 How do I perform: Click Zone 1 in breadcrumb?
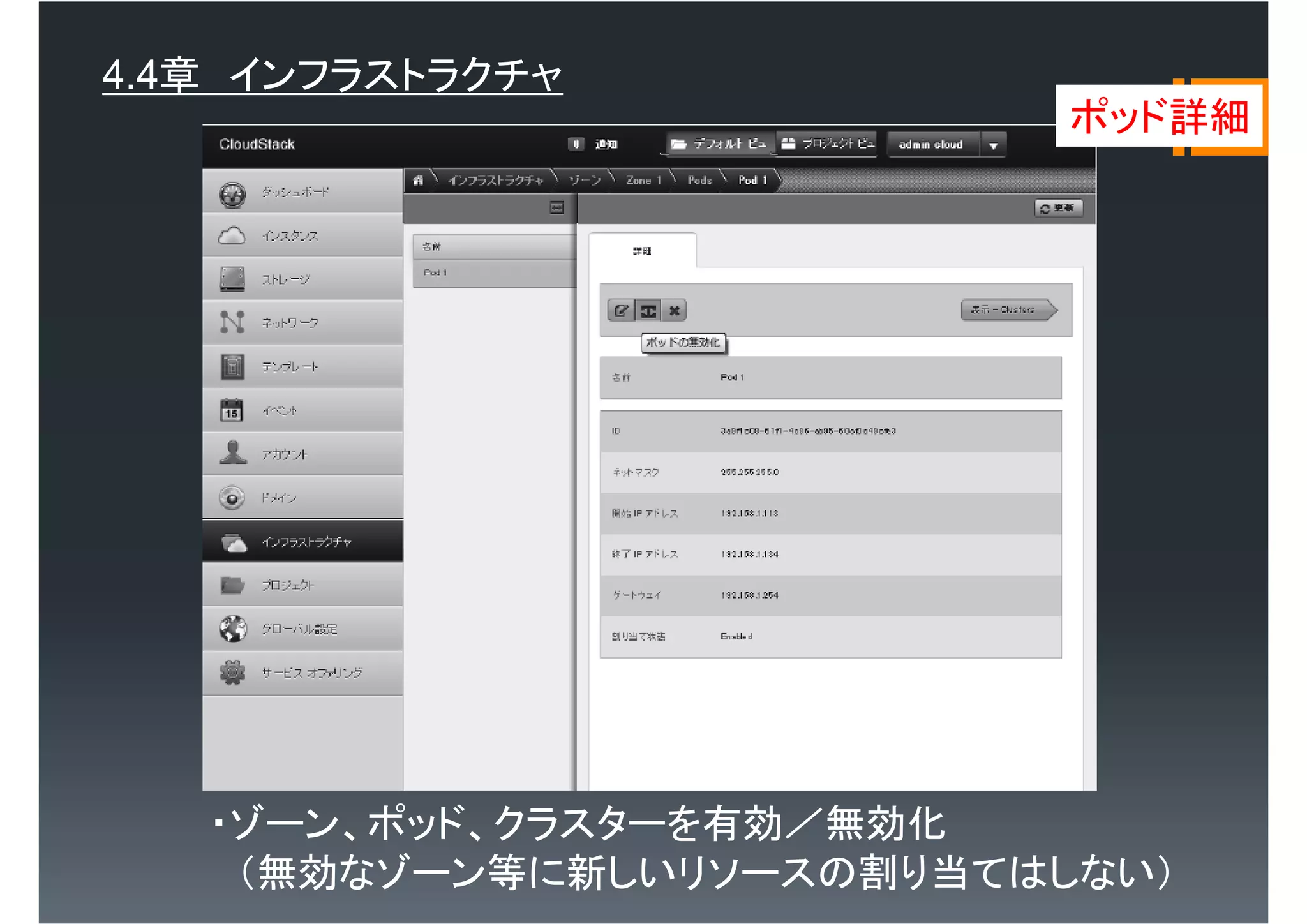click(643, 181)
